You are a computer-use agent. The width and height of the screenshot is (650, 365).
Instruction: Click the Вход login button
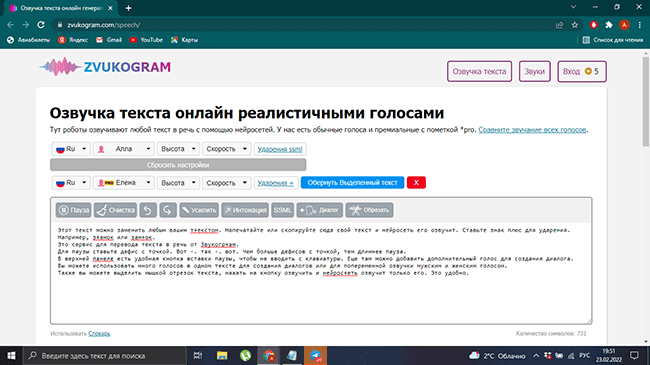coord(582,71)
